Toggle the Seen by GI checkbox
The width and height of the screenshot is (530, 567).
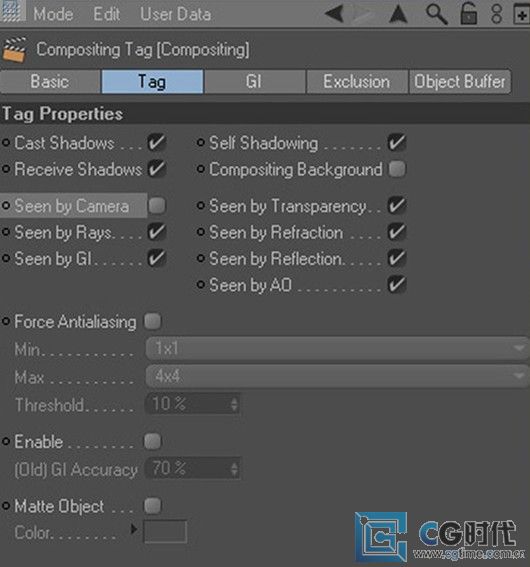tap(157, 258)
